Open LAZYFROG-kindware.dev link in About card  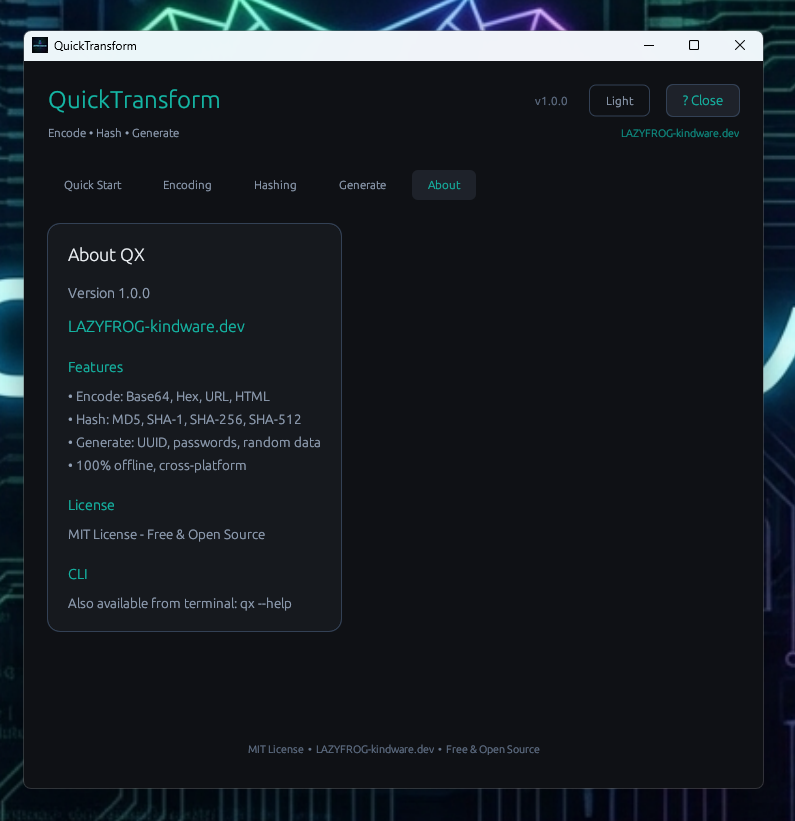[157, 327]
